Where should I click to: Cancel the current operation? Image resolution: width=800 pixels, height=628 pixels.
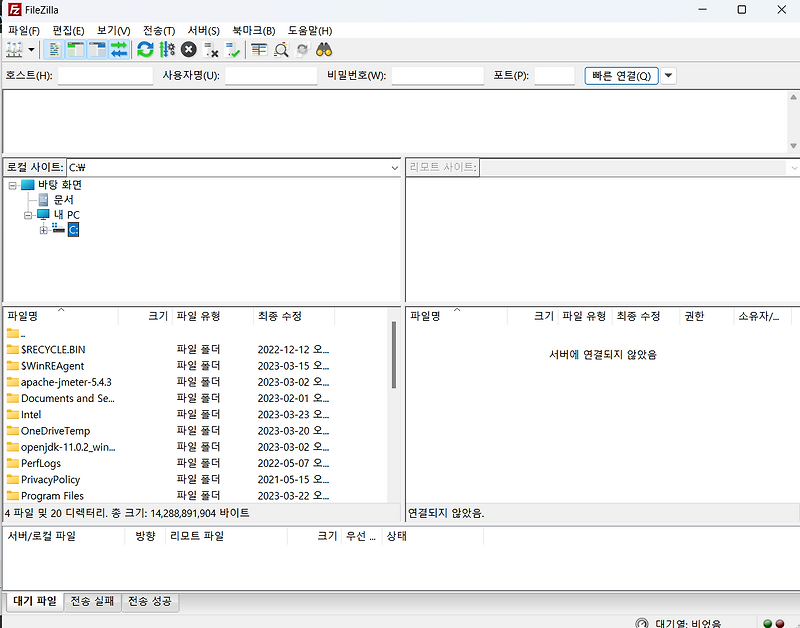(189, 49)
